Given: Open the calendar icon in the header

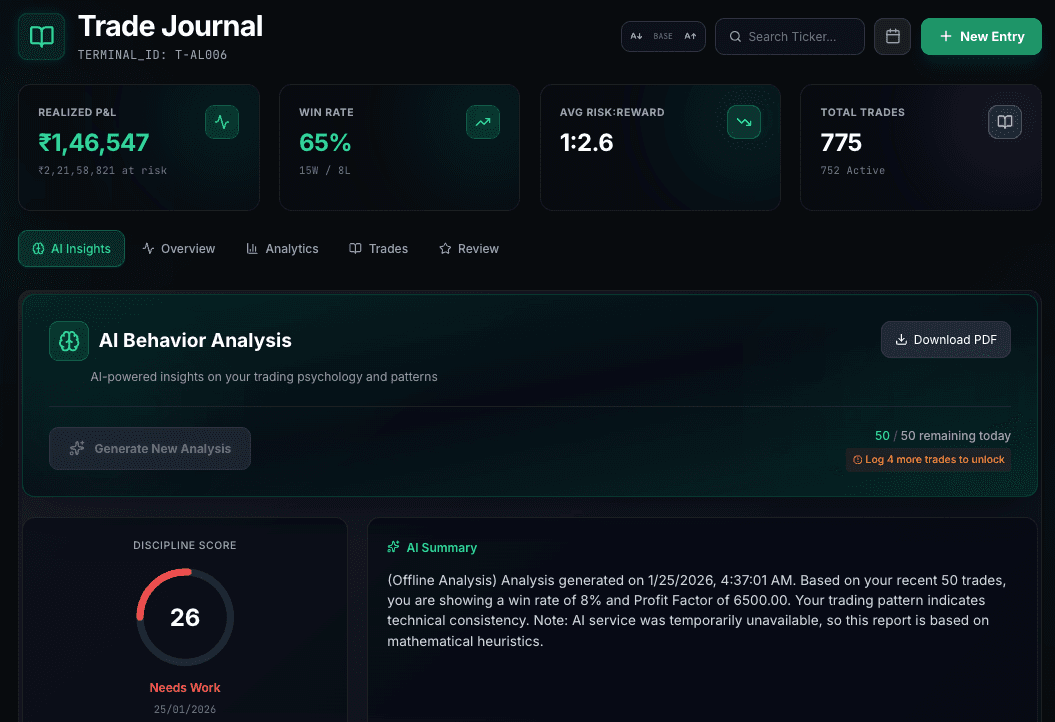Looking at the screenshot, I should pyautogui.click(x=892, y=36).
